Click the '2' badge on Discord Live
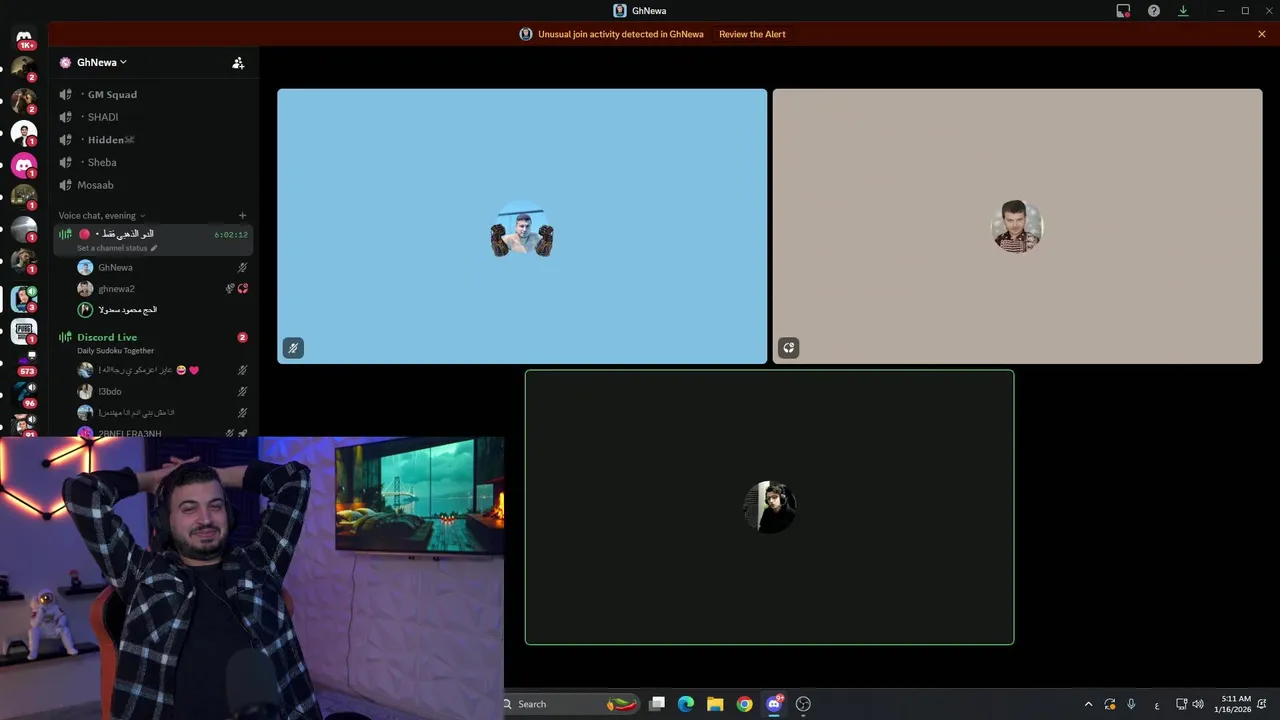Screen dimensions: 1280x720 [242, 337]
